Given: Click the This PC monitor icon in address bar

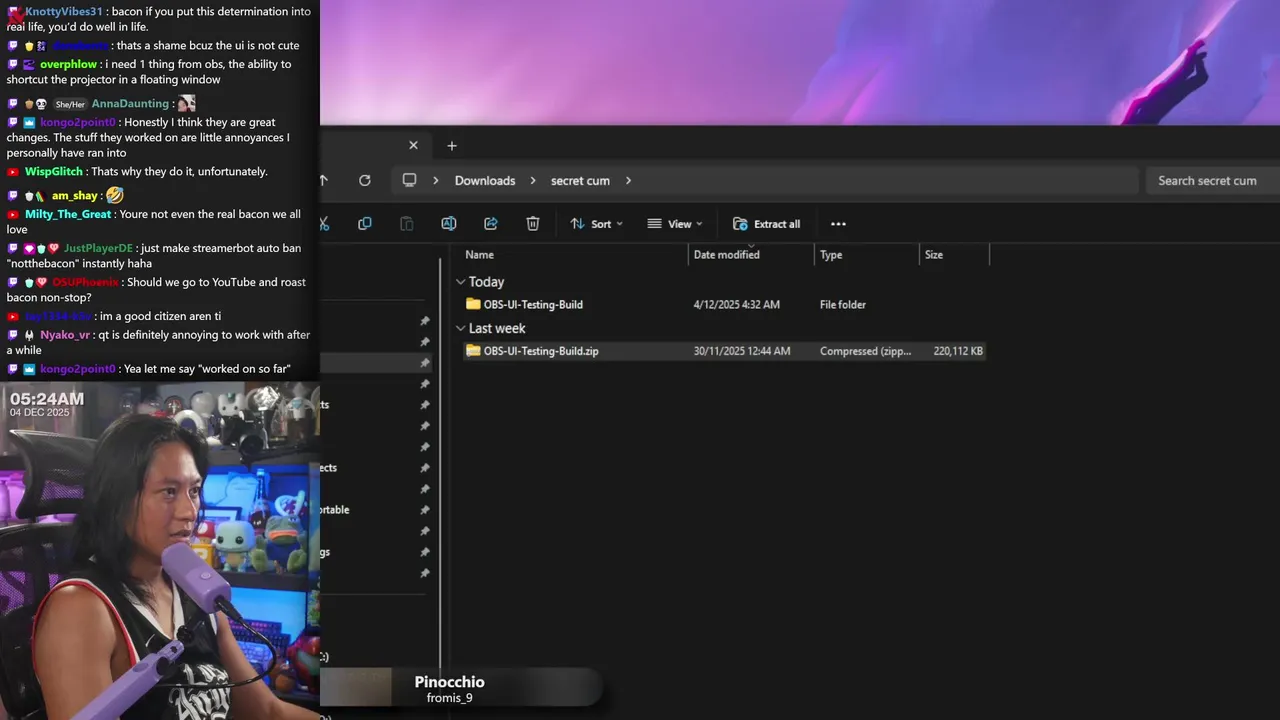Looking at the screenshot, I should pos(409,180).
